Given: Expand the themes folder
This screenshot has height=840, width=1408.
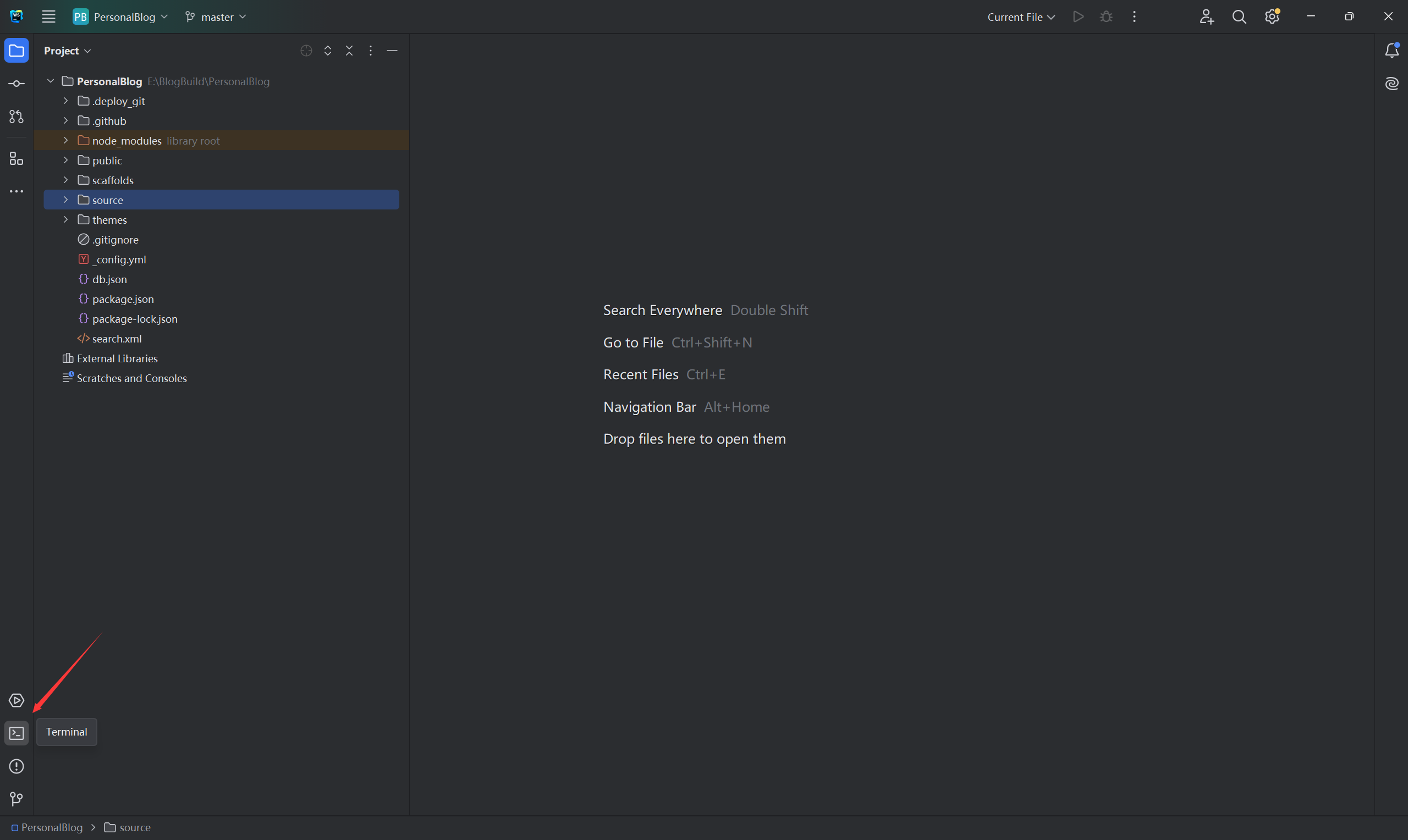Looking at the screenshot, I should [65, 220].
